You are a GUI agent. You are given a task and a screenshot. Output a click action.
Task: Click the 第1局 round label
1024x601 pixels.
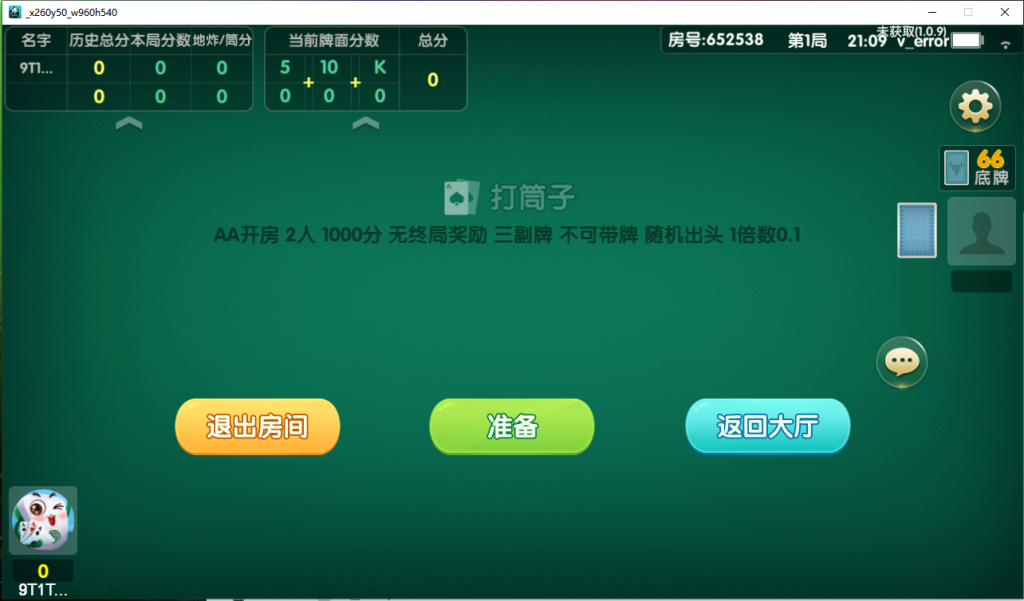coord(805,40)
